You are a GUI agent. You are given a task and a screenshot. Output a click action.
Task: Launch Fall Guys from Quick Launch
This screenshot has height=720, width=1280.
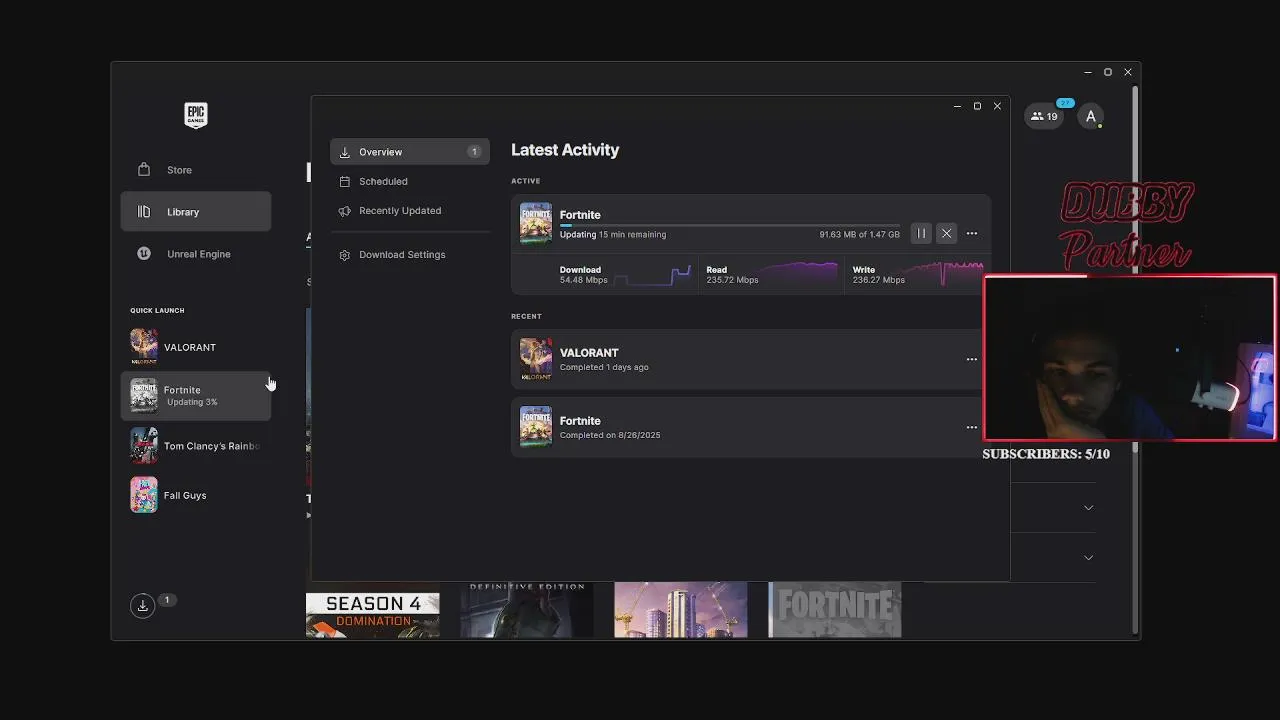pyautogui.click(x=196, y=495)
